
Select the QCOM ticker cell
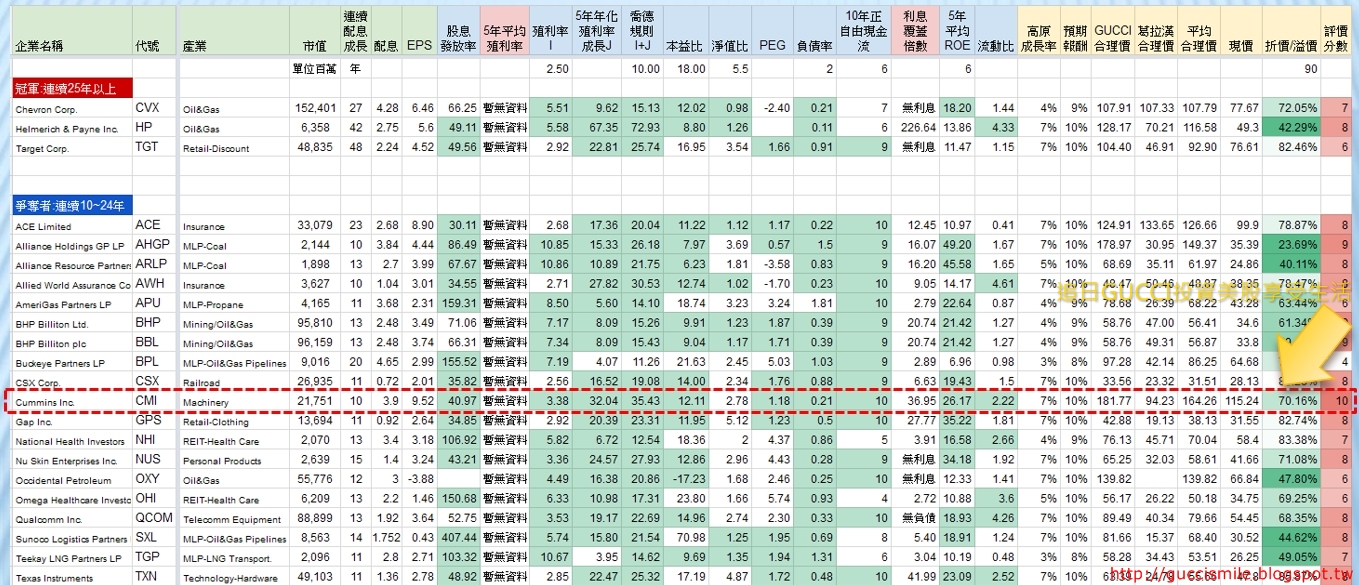pos(153,519)
